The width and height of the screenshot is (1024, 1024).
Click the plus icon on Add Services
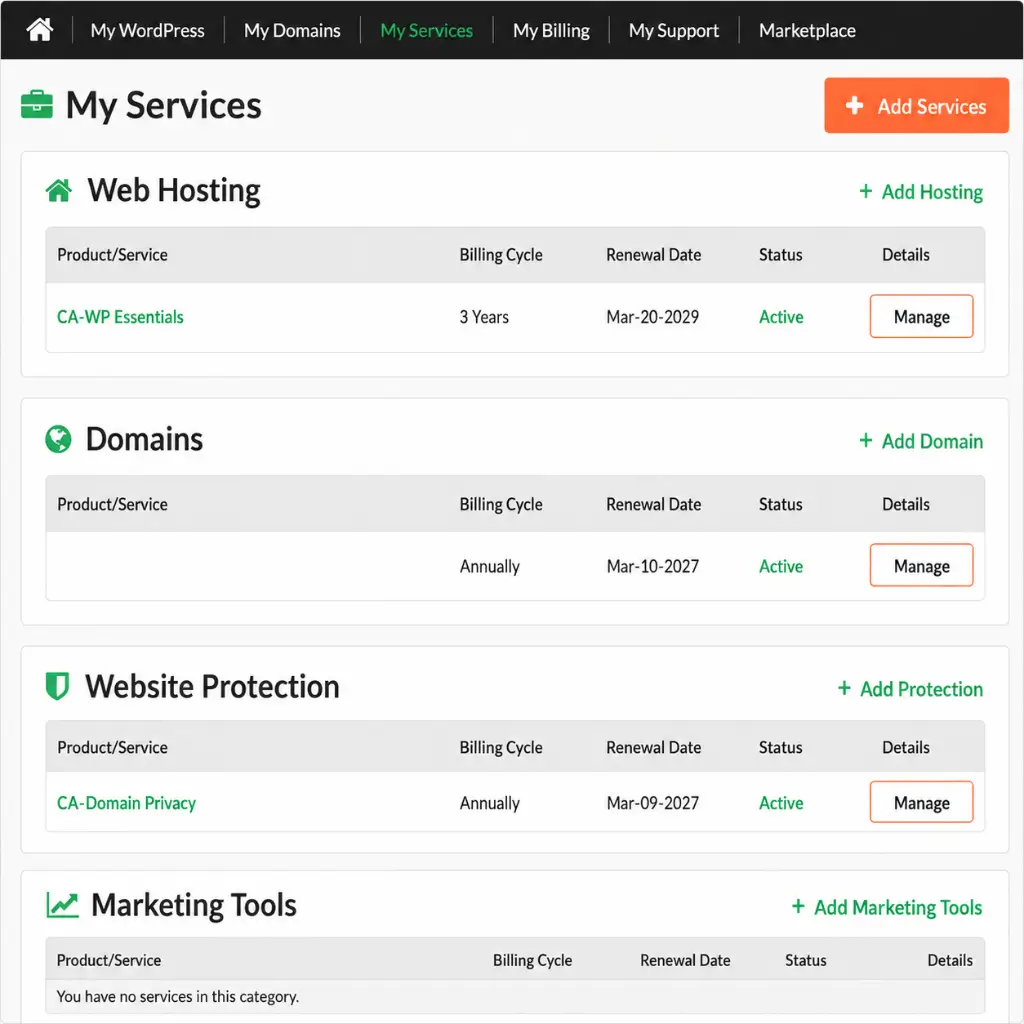pos(854,105)
